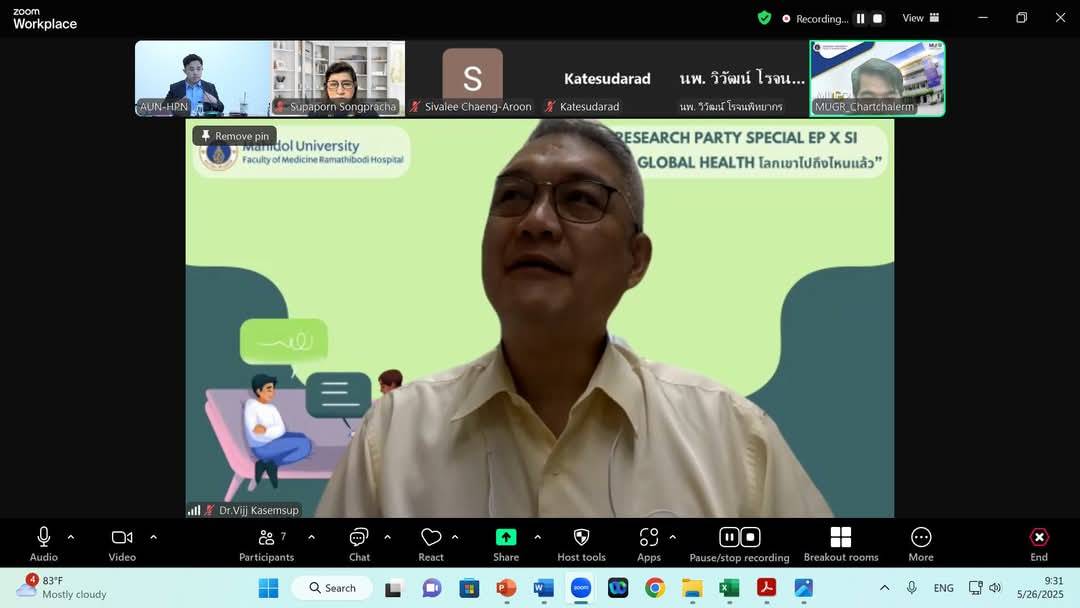Open the Apps menu icon
Image resolution: width=1080 pixels, height=608 pixels.
click(649, 538)
